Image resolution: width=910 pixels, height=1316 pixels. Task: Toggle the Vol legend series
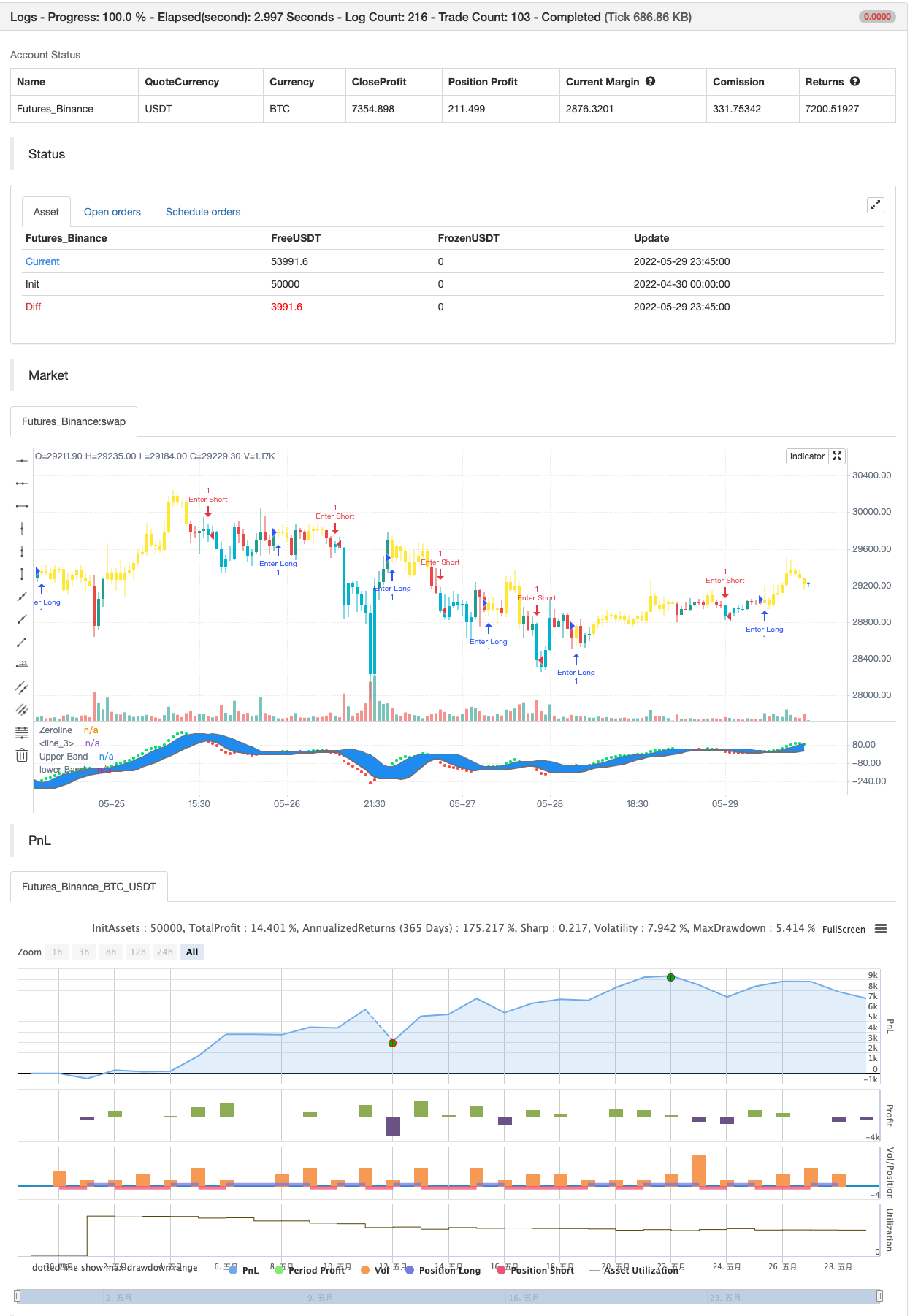(375, 1270)
